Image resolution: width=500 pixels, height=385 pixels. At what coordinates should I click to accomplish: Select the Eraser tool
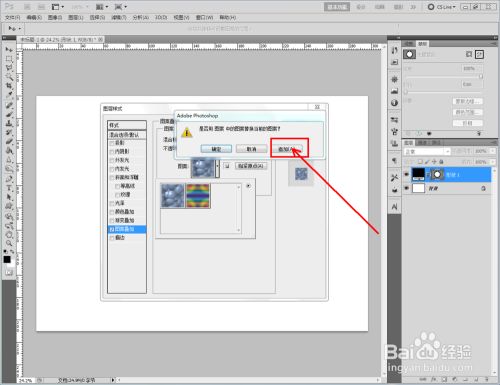click(x=9, y=142)
